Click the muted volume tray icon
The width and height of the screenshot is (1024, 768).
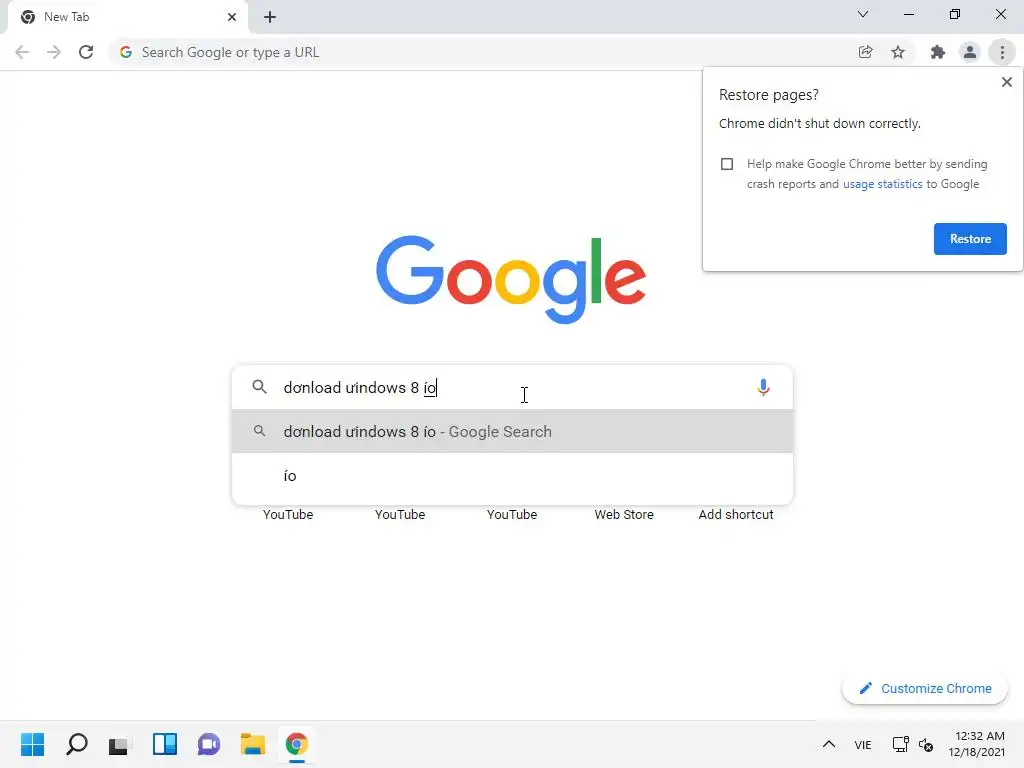(x=926, y=744)
